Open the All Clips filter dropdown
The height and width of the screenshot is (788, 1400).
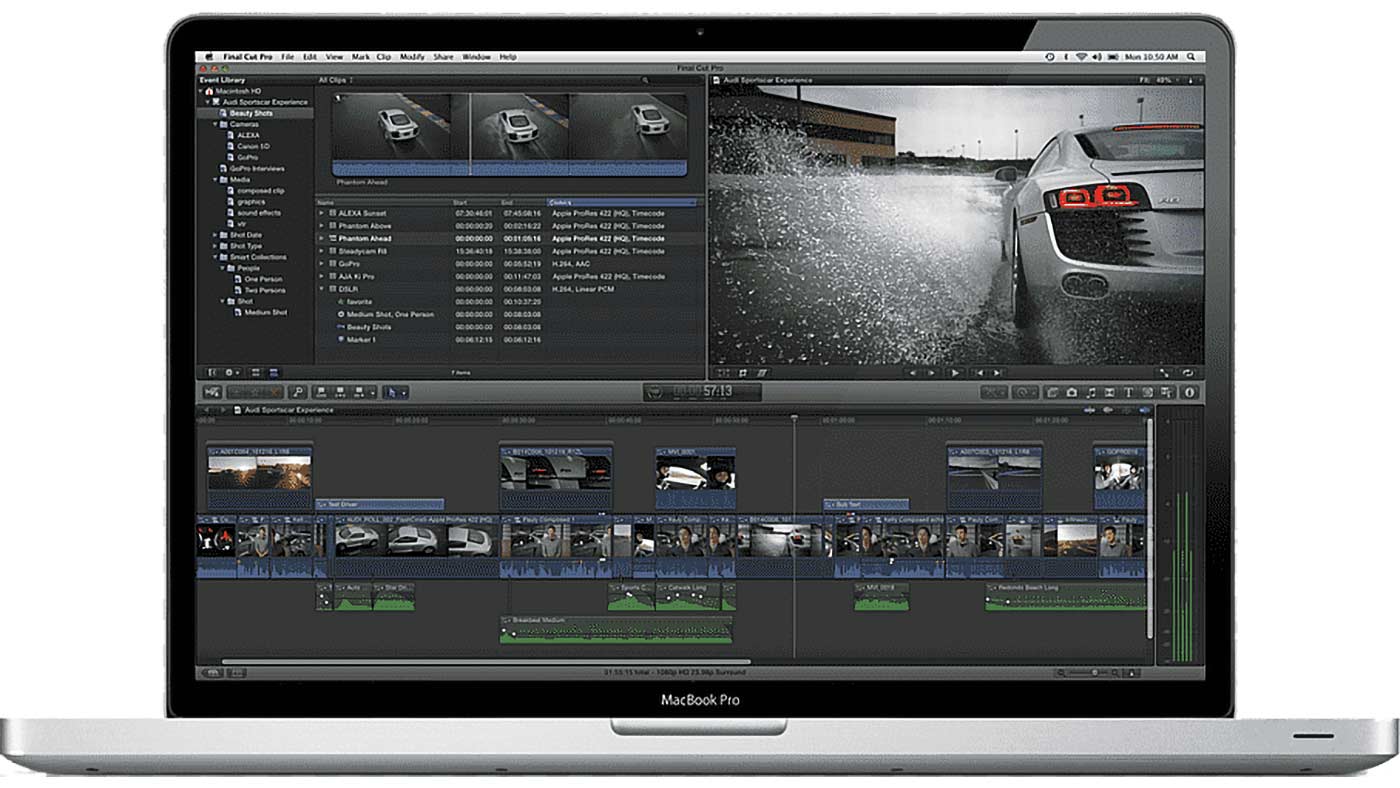(337, 80)
